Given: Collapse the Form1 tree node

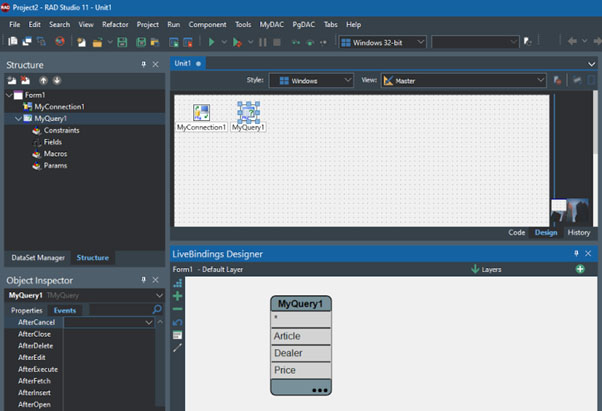Looking at the screenshot, I should pyautogui.click(x=9, y=95).
